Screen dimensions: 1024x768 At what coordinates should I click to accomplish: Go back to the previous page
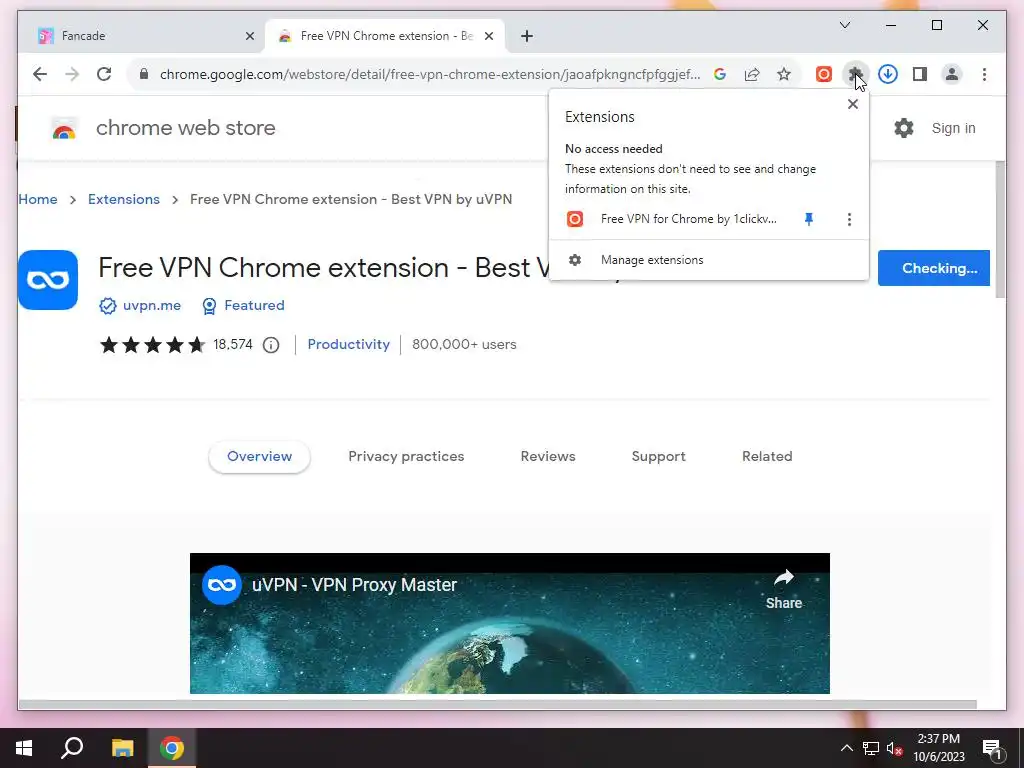click(x=40, y=74)
